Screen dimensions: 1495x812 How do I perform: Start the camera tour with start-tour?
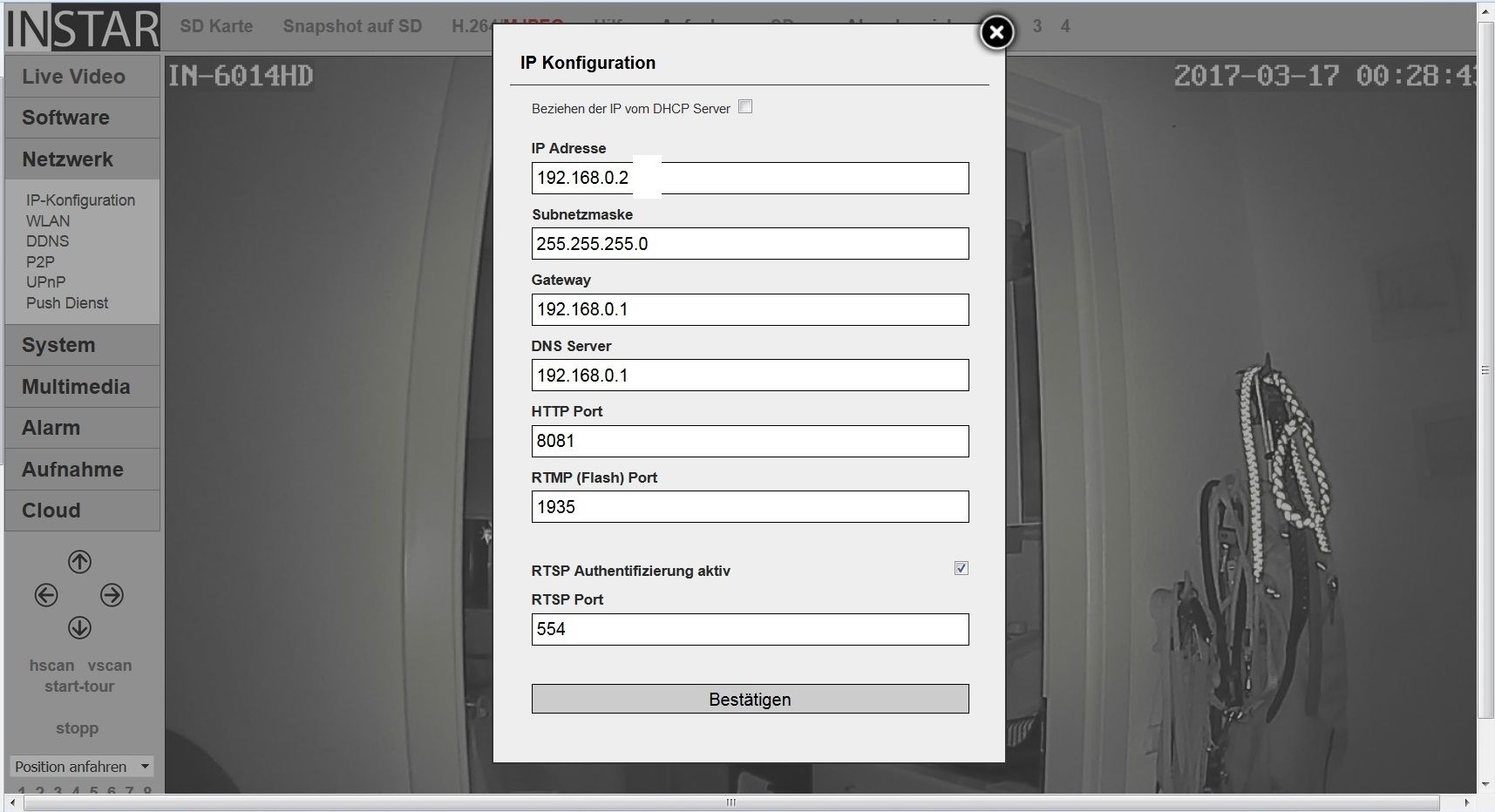[79, 687]
